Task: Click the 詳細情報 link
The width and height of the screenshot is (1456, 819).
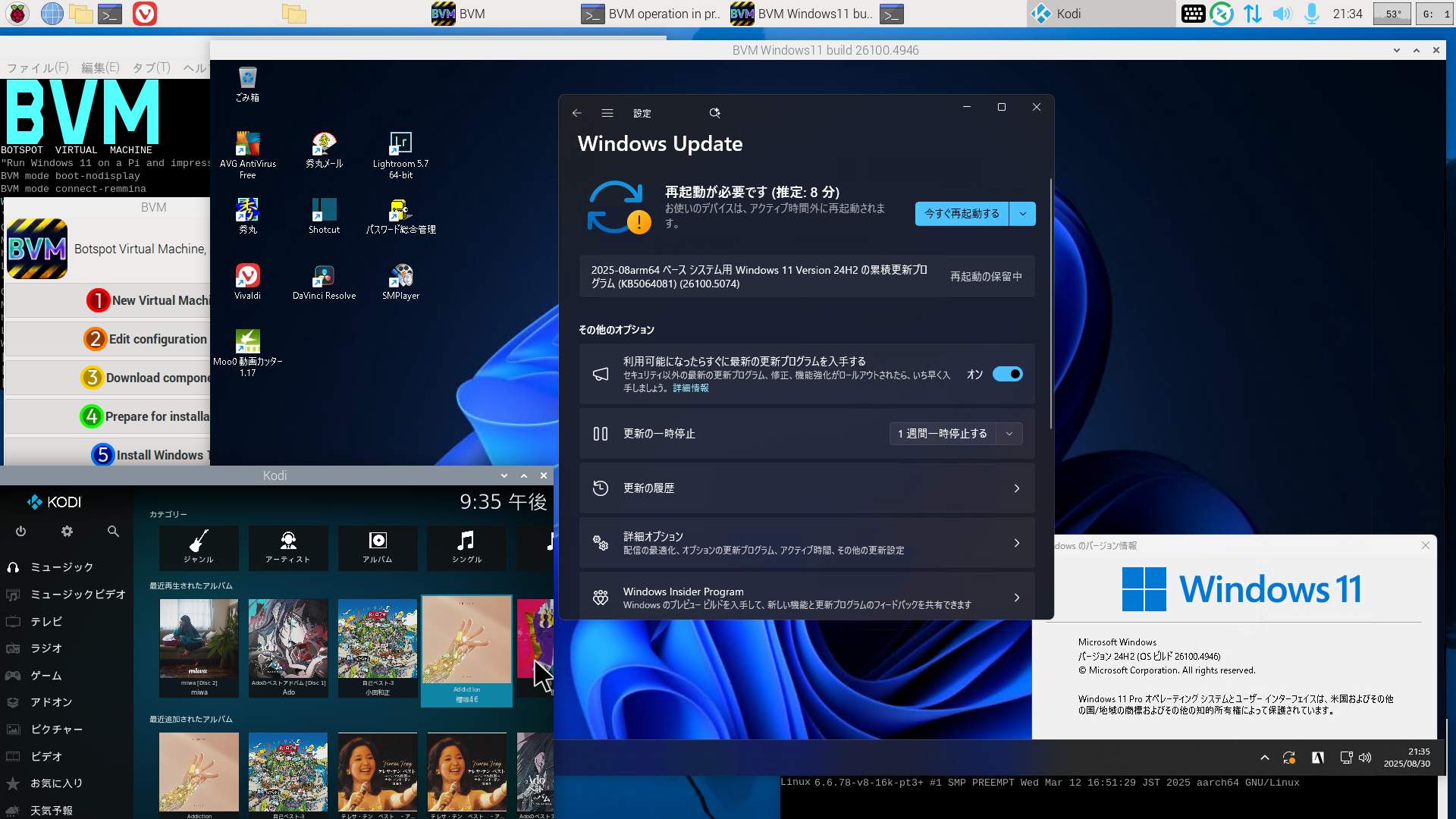Action: click(x=691, y=388)
